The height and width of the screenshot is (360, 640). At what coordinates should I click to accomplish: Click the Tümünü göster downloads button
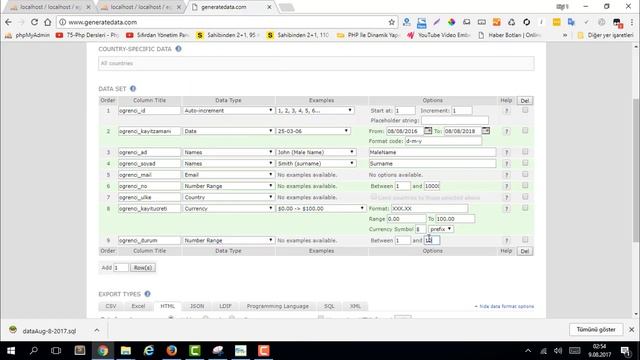pos(596,329)
